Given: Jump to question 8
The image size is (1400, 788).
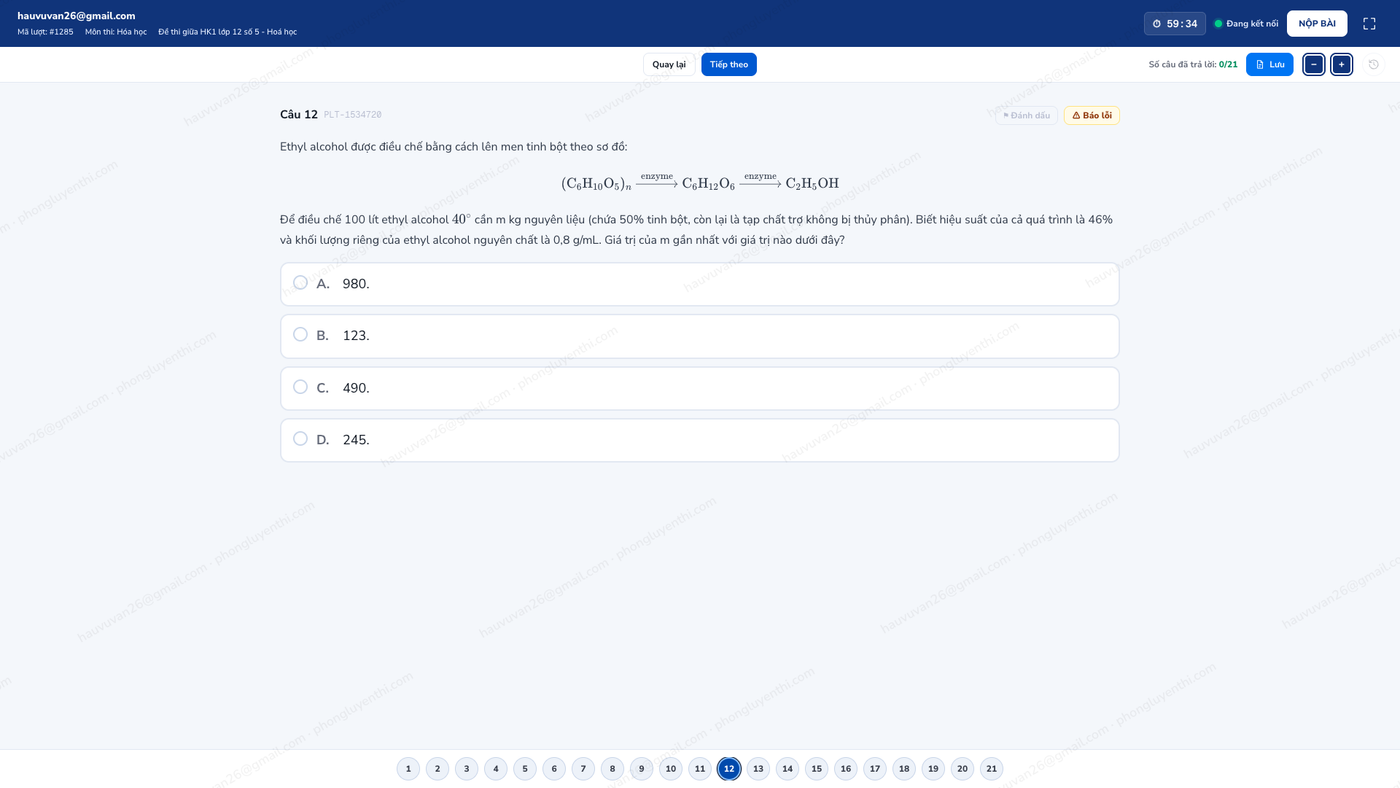Looking at the screenshot, I should coord(612,769).
